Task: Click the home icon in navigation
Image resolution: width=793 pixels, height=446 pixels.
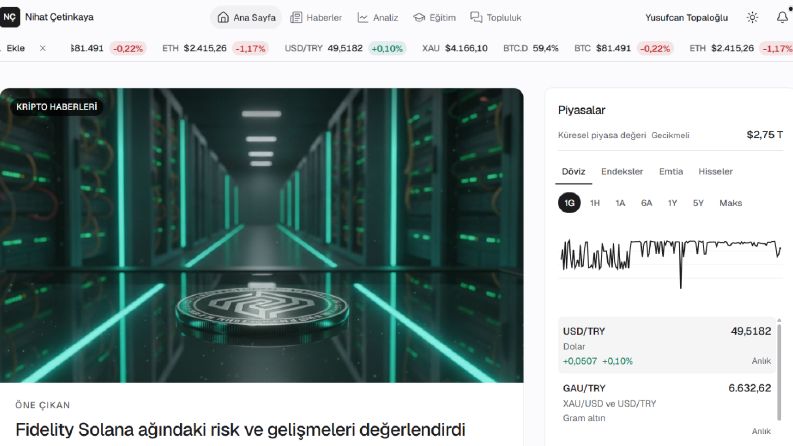Action: click(x=223, y=18)
